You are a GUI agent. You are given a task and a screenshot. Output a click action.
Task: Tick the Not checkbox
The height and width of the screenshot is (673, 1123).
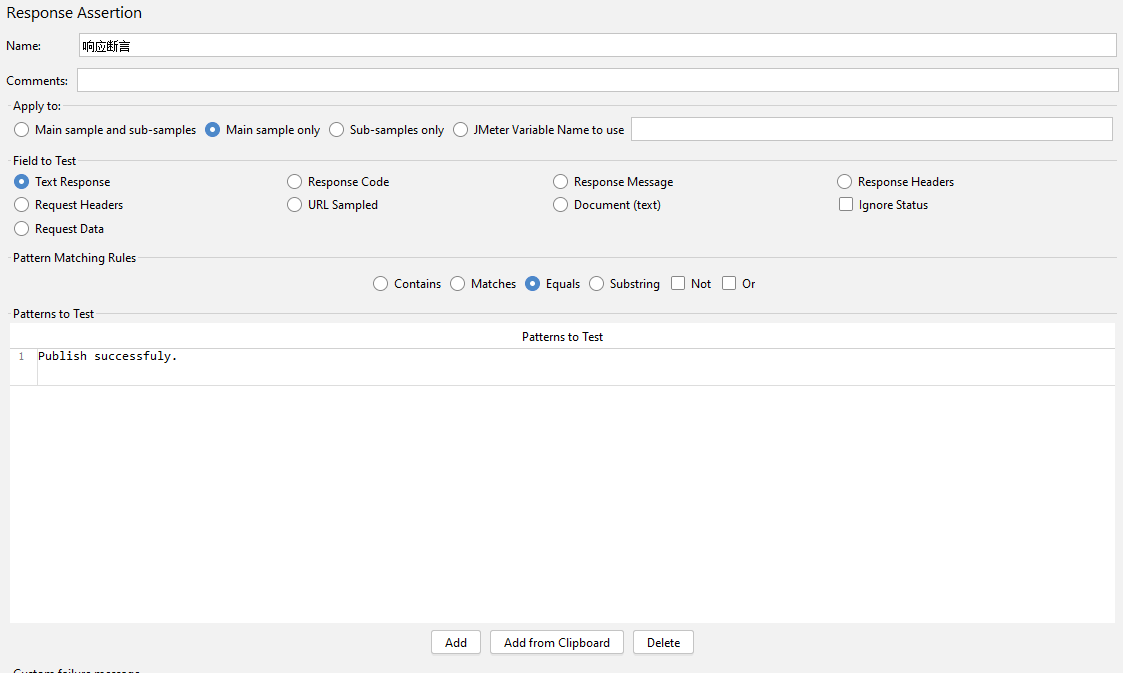pos(678,284)
